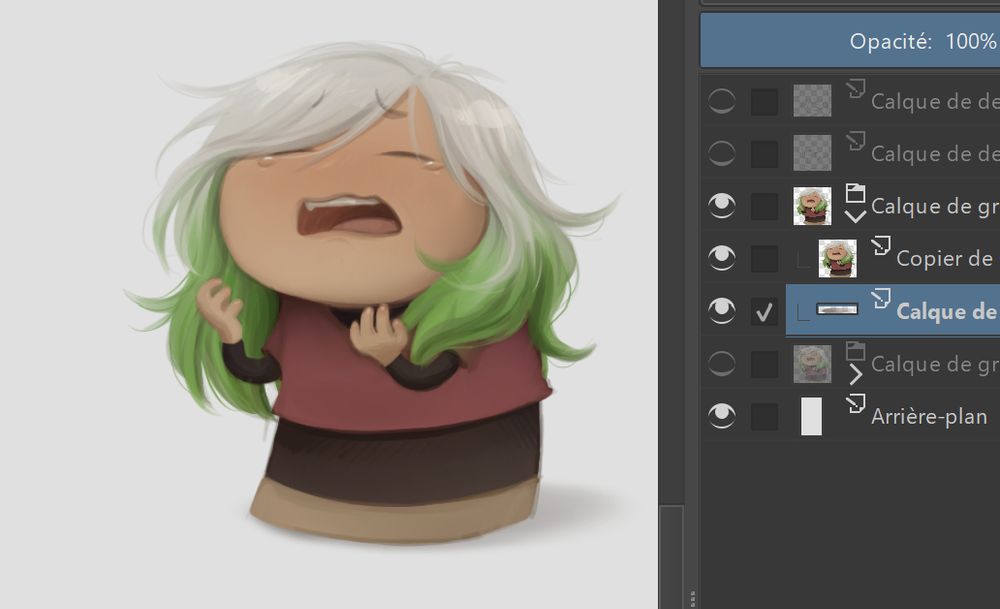Collapse the expanded Calque de gr group
1000x609 pixels.
pyautogui.click(x=855, y=217)
